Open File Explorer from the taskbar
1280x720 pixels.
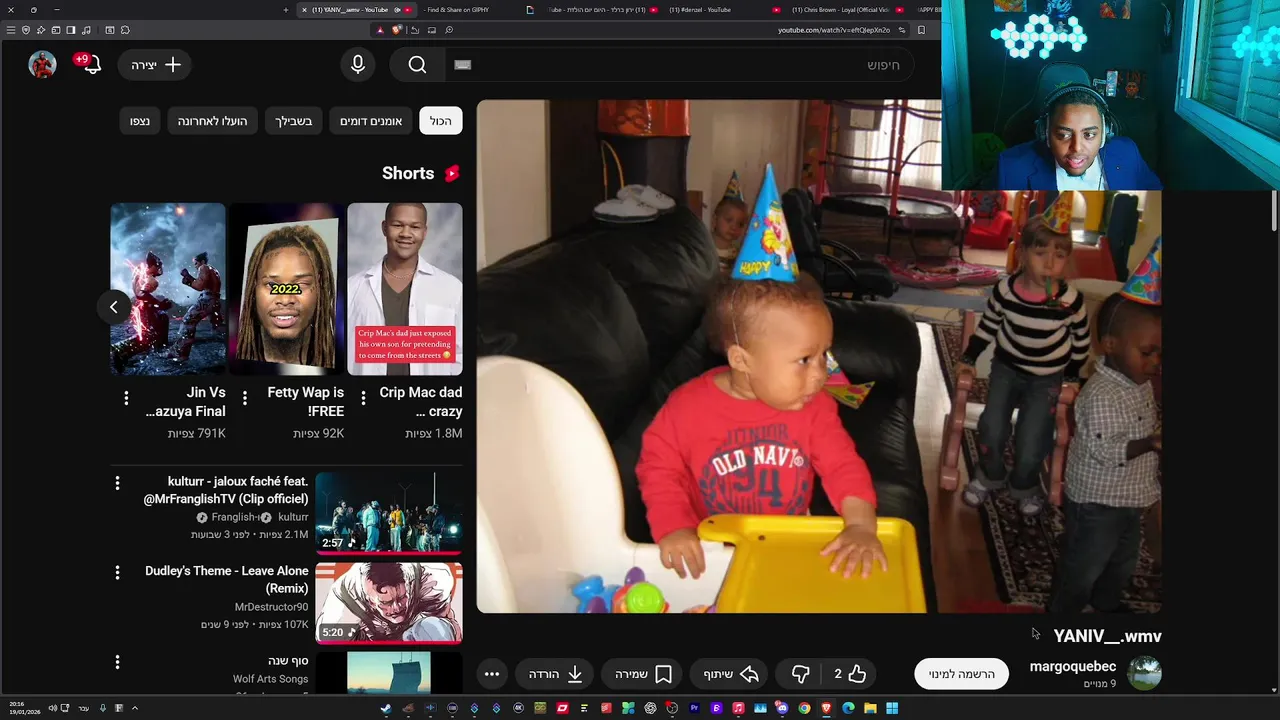[870, 708]
